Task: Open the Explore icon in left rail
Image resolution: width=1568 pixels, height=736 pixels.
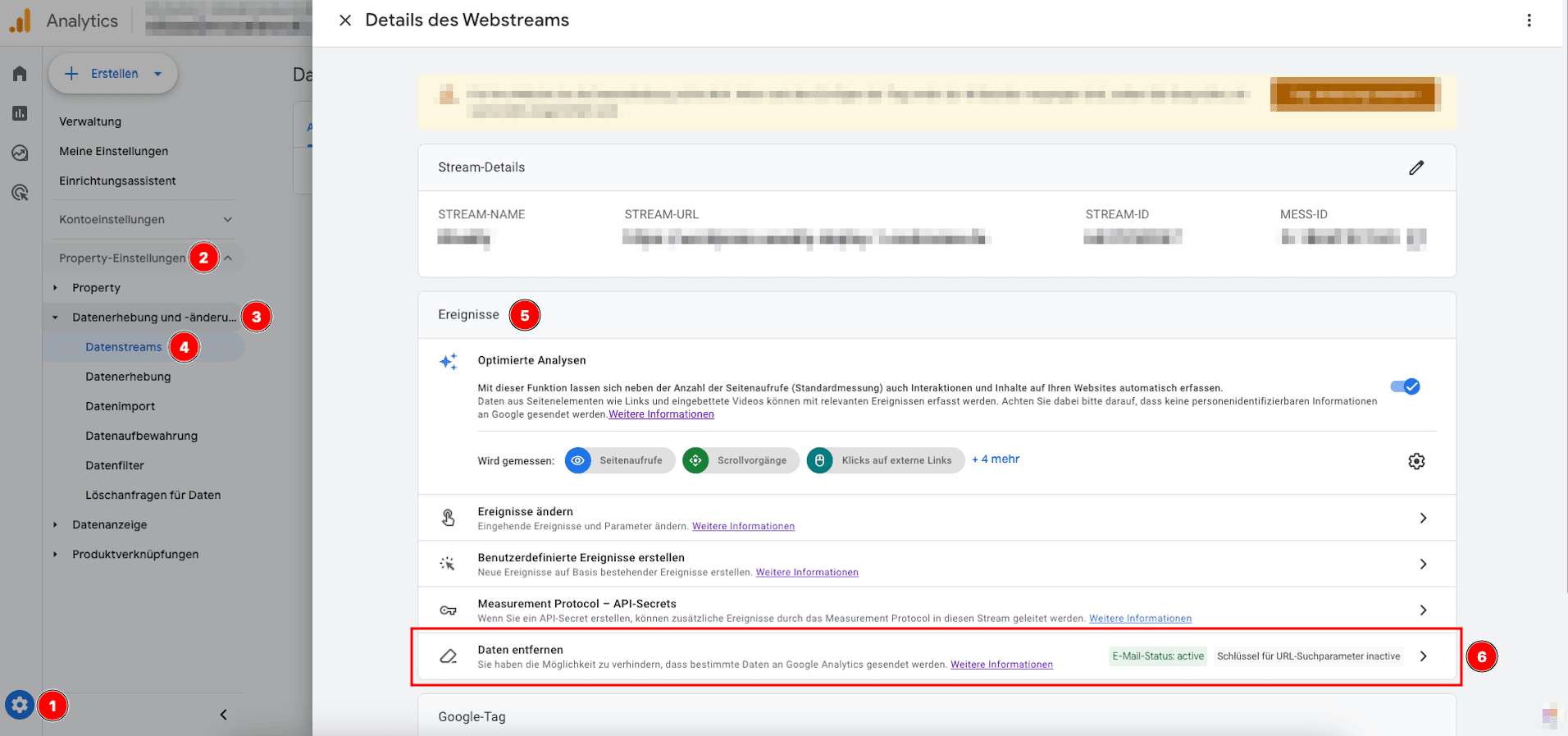Action: 20,153
